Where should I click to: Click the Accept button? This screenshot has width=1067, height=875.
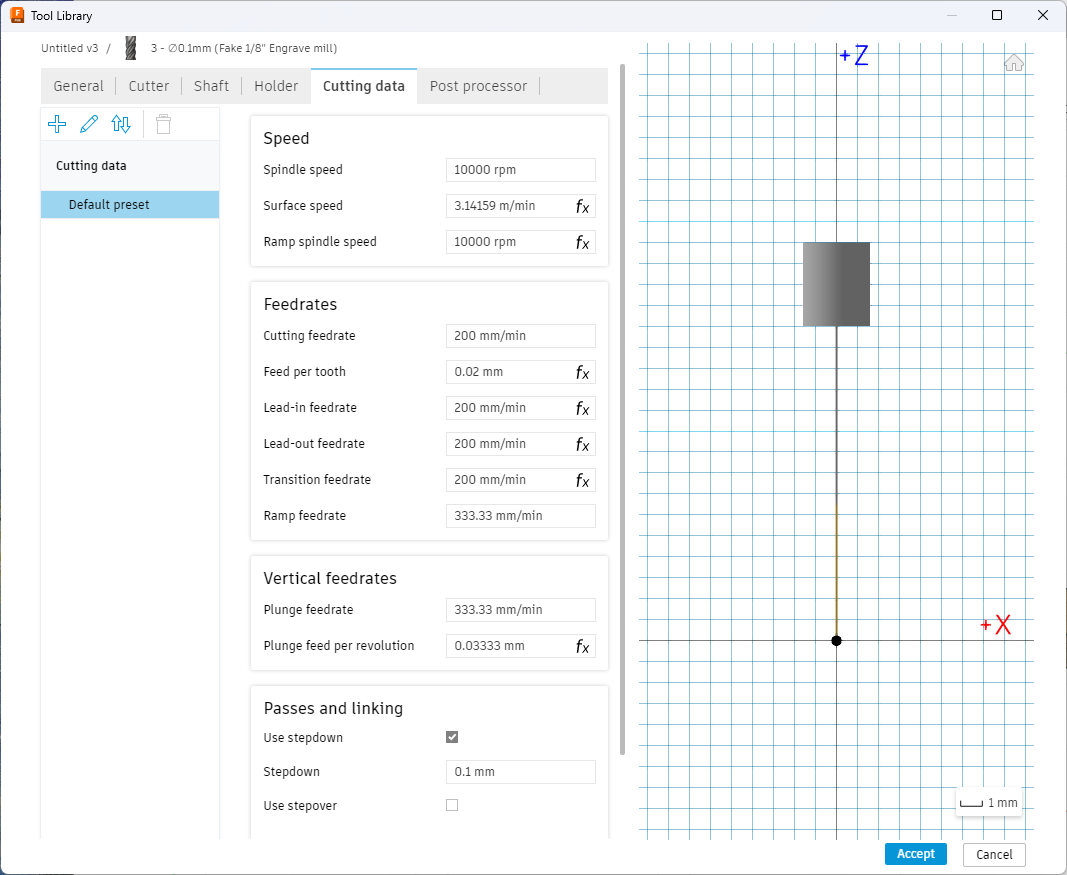tap(915, 854)
